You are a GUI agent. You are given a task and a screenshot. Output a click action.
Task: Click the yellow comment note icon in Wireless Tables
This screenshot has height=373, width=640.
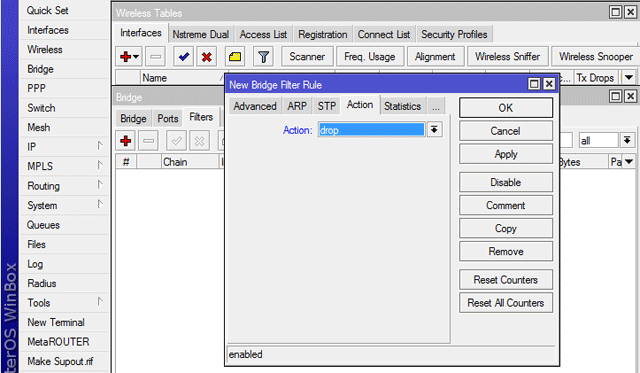235,57
